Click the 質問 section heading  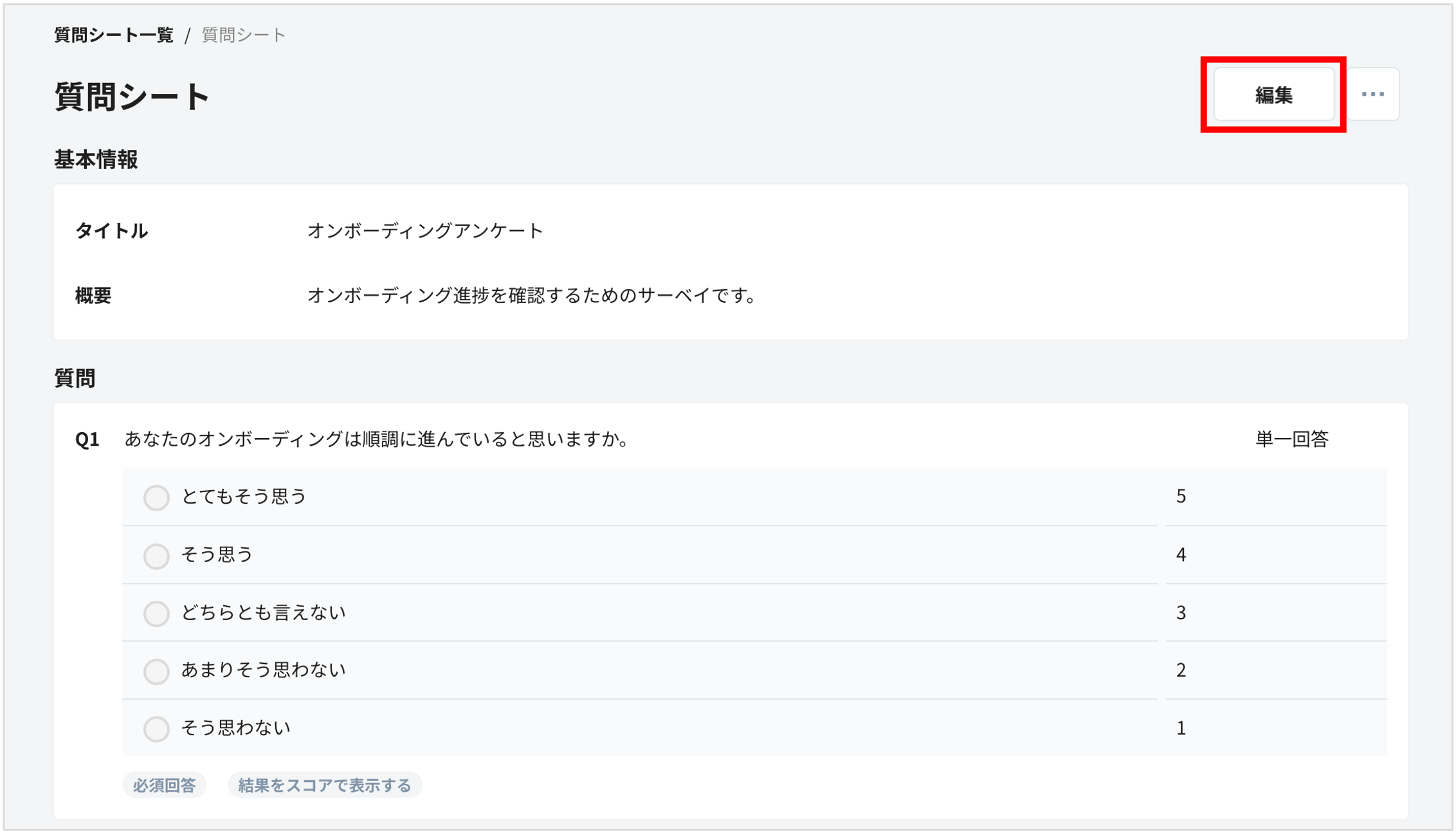coord(75,378)
